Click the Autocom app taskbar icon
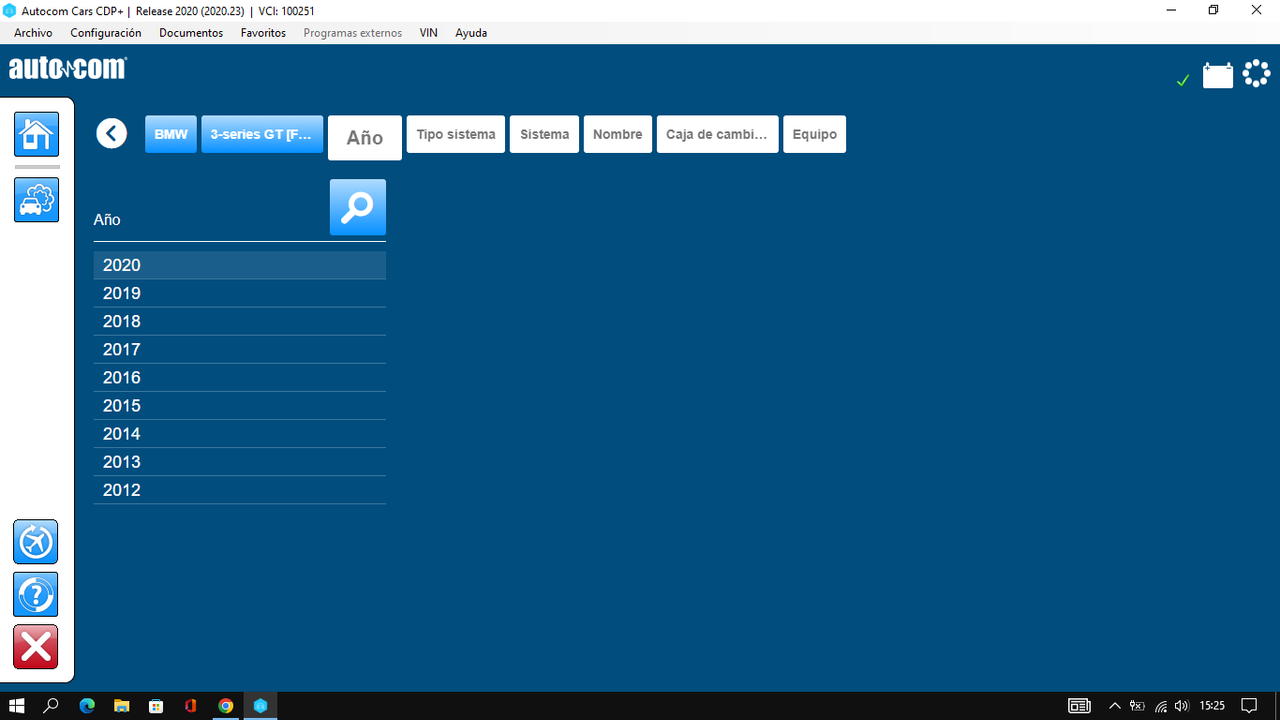 click(x=261, y=706)
